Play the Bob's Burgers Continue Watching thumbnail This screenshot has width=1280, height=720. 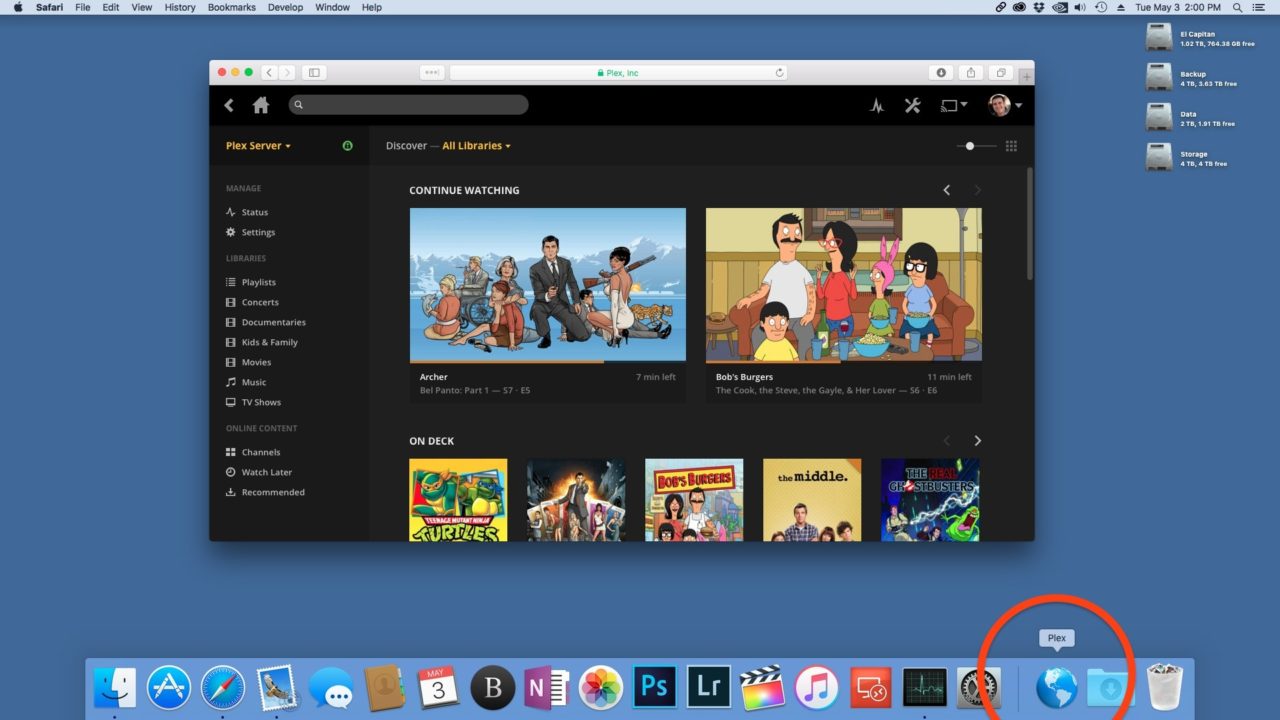pos(844,285)
